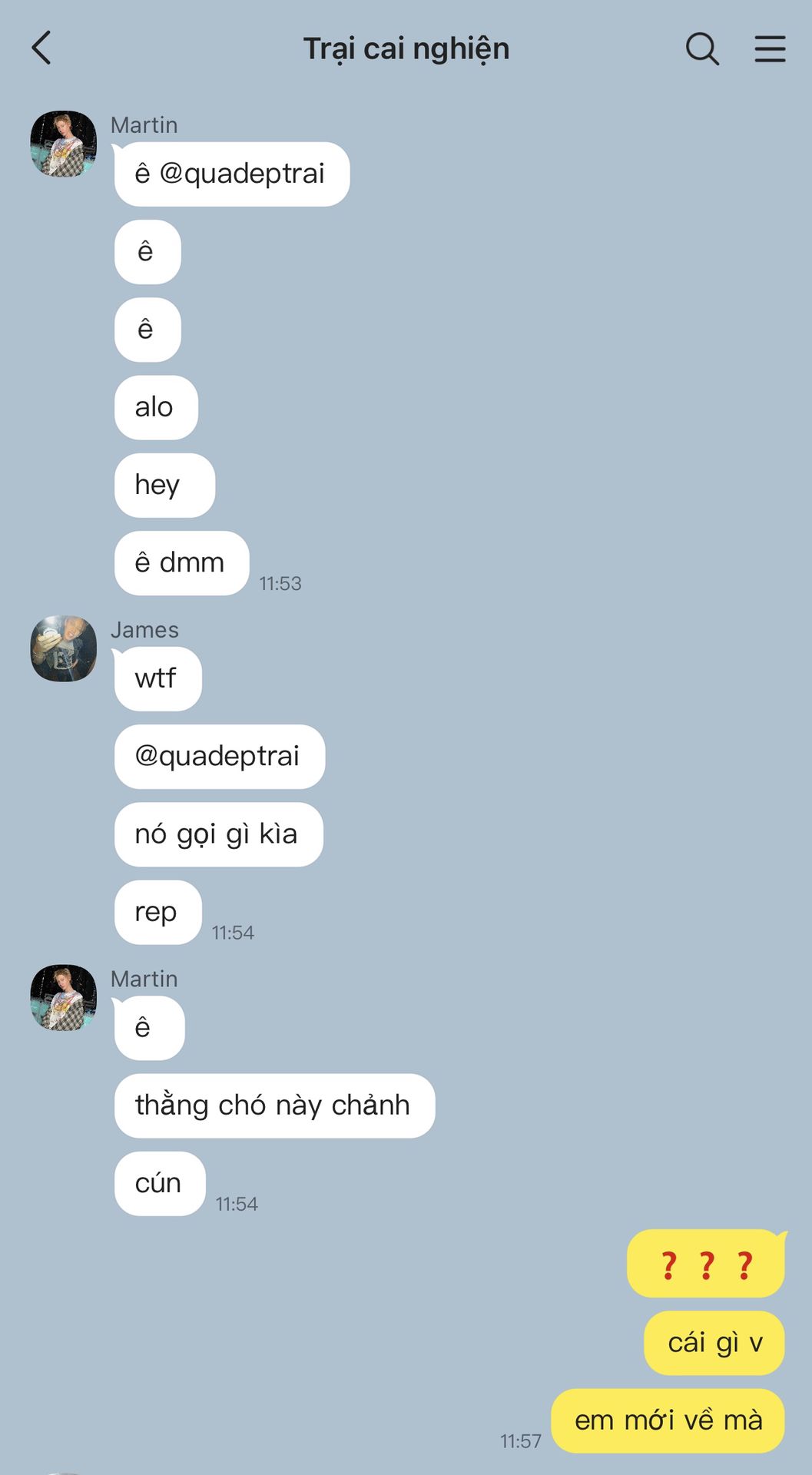This screenshot has width=812, height=1475.
Task: Tap James's @quadeptrai message bubble
Action: [x=220, y=757]
